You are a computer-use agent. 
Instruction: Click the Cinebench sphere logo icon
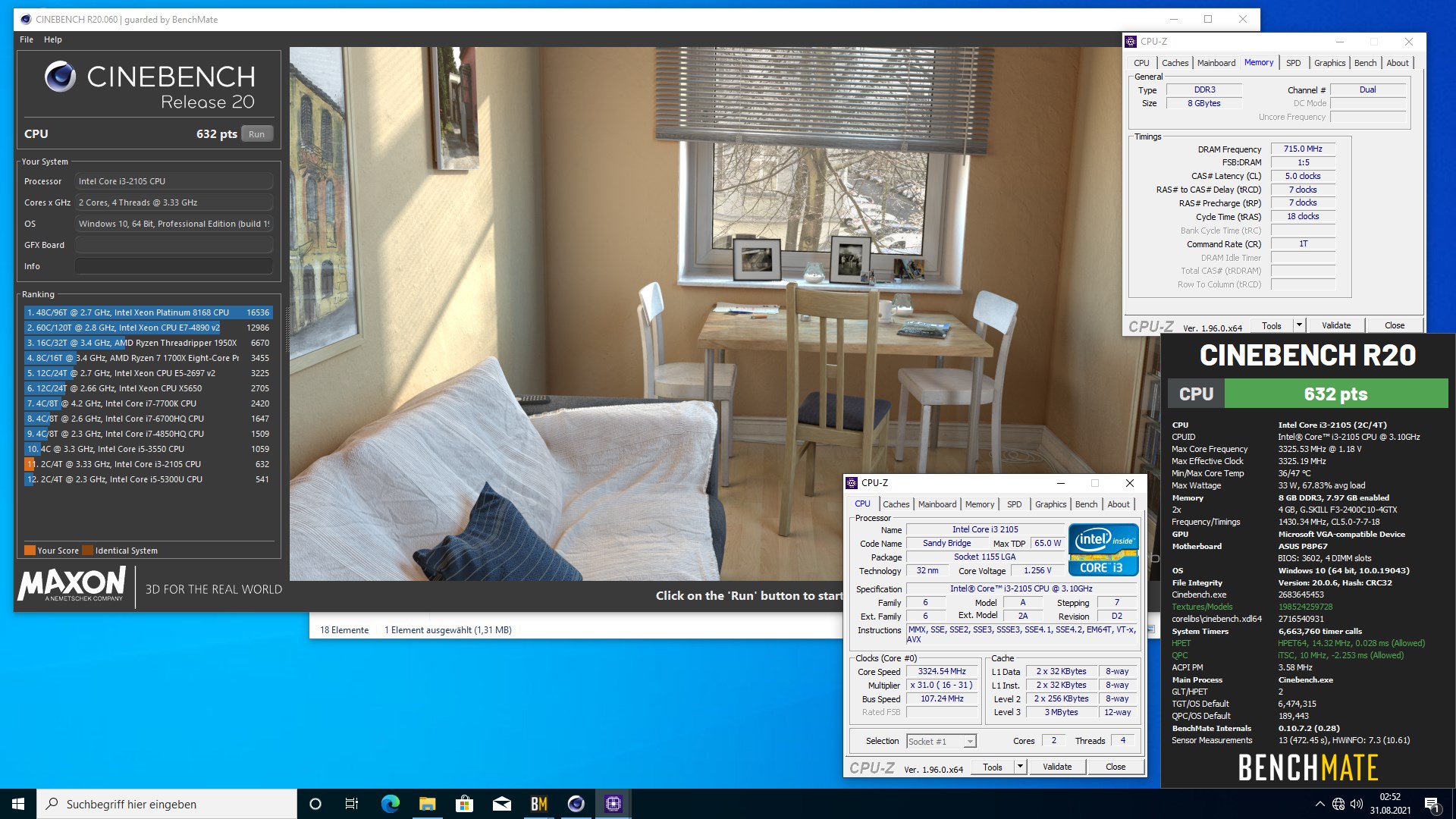pos(60,77)
